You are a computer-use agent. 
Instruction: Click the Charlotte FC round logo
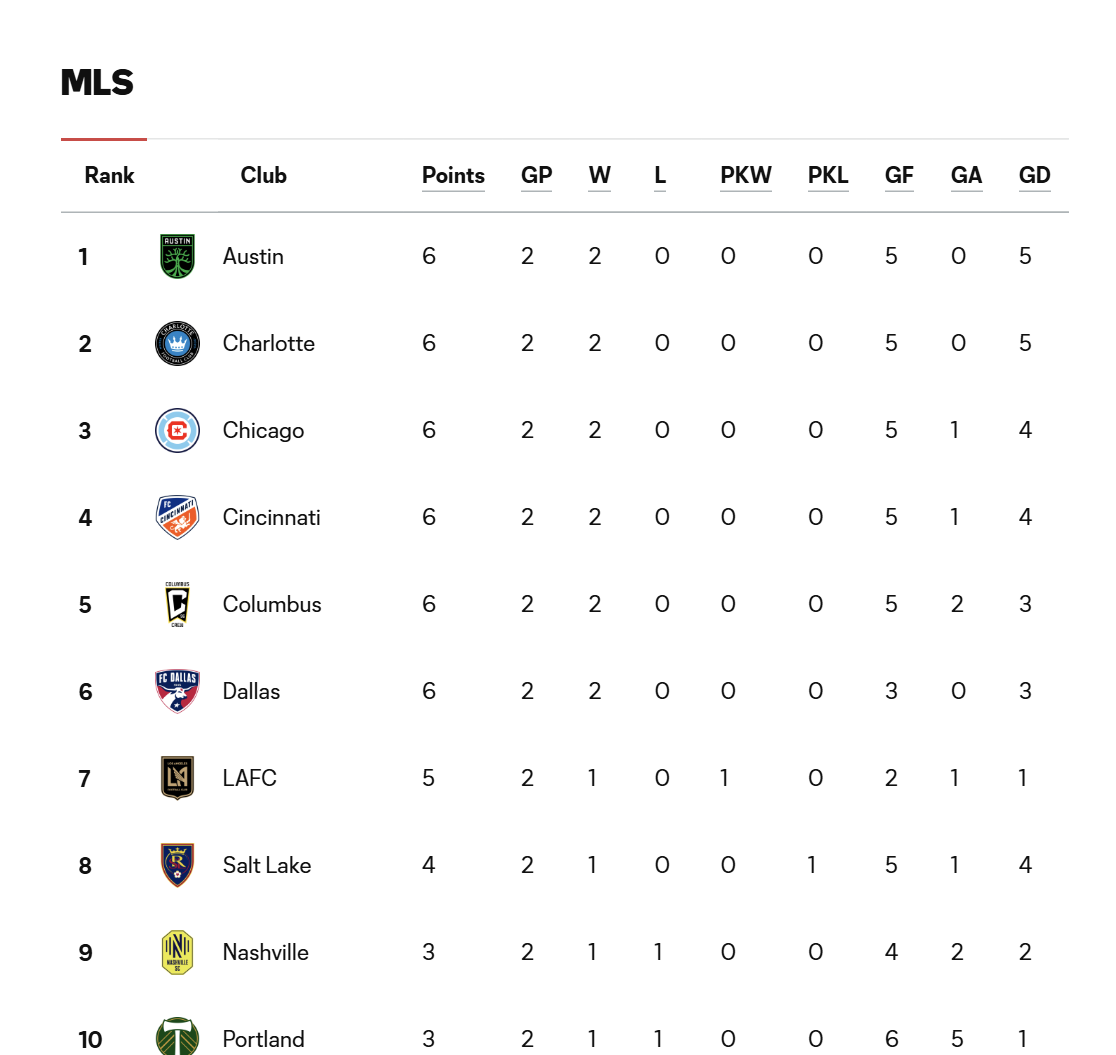coord(177,343)
